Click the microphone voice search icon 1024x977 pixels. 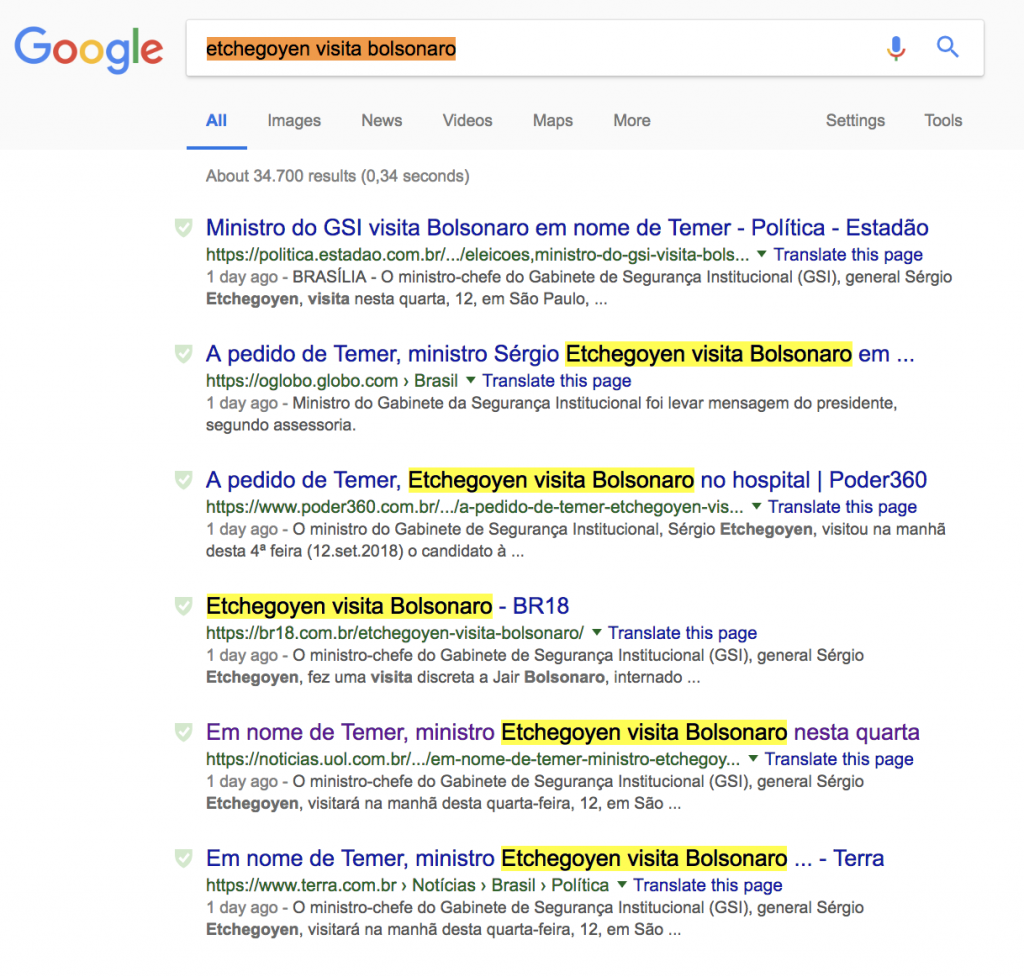[x=896, y=48]
